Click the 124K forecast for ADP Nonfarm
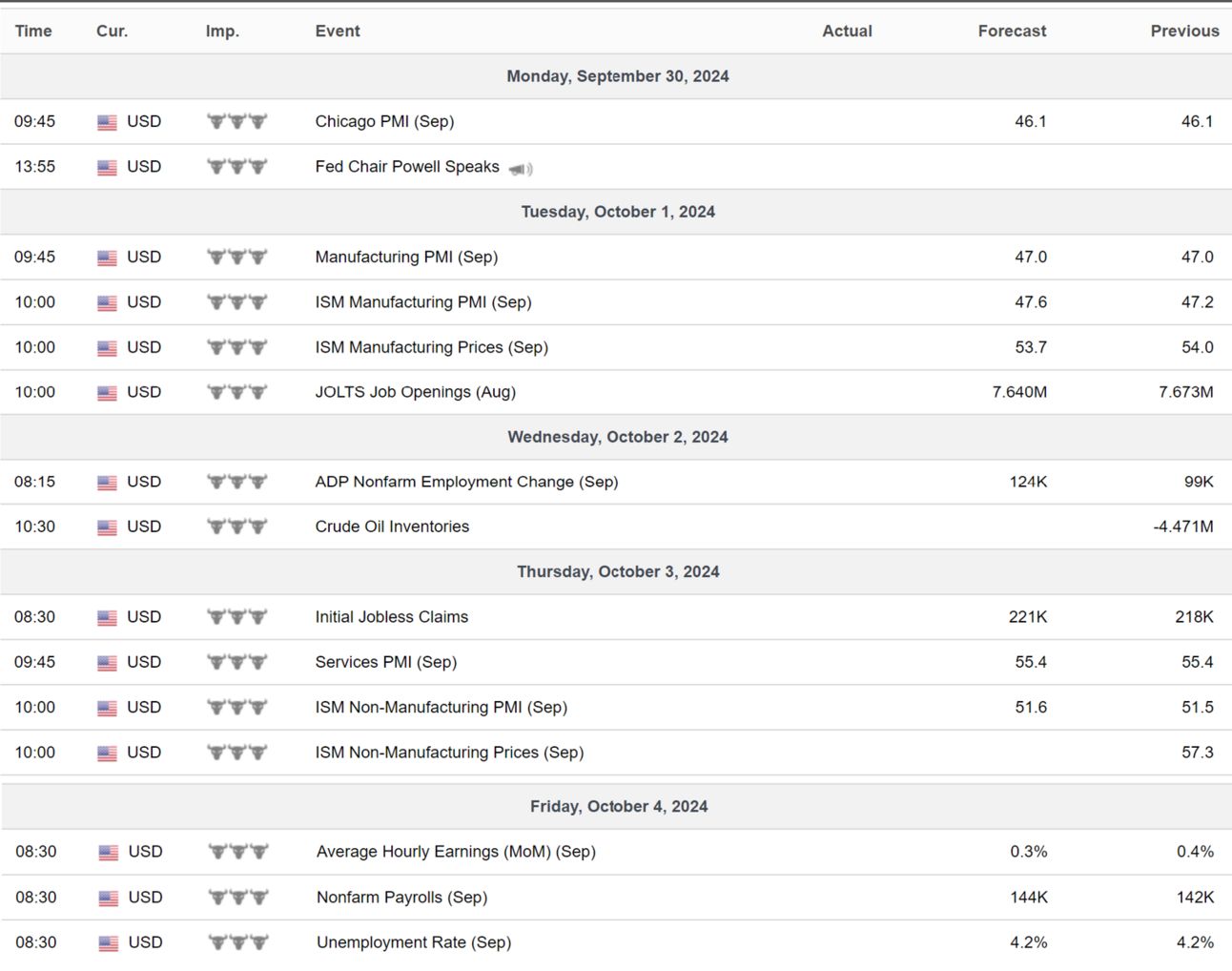 (x=1027, y=481)
